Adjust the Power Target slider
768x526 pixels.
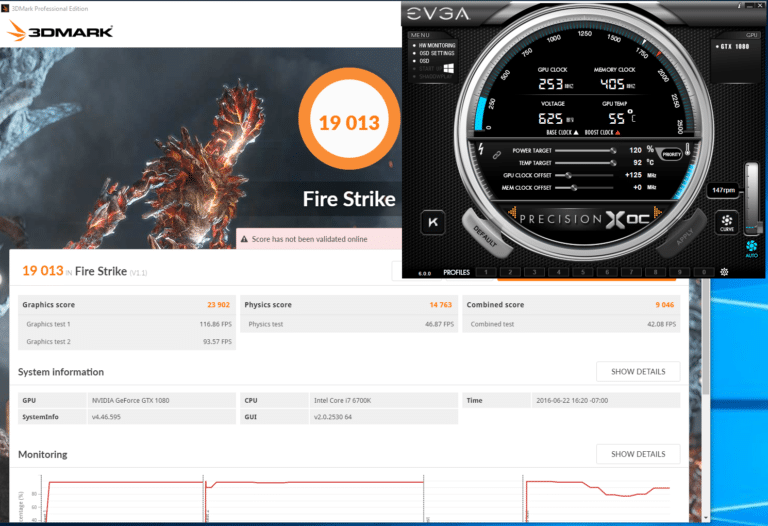585,150
